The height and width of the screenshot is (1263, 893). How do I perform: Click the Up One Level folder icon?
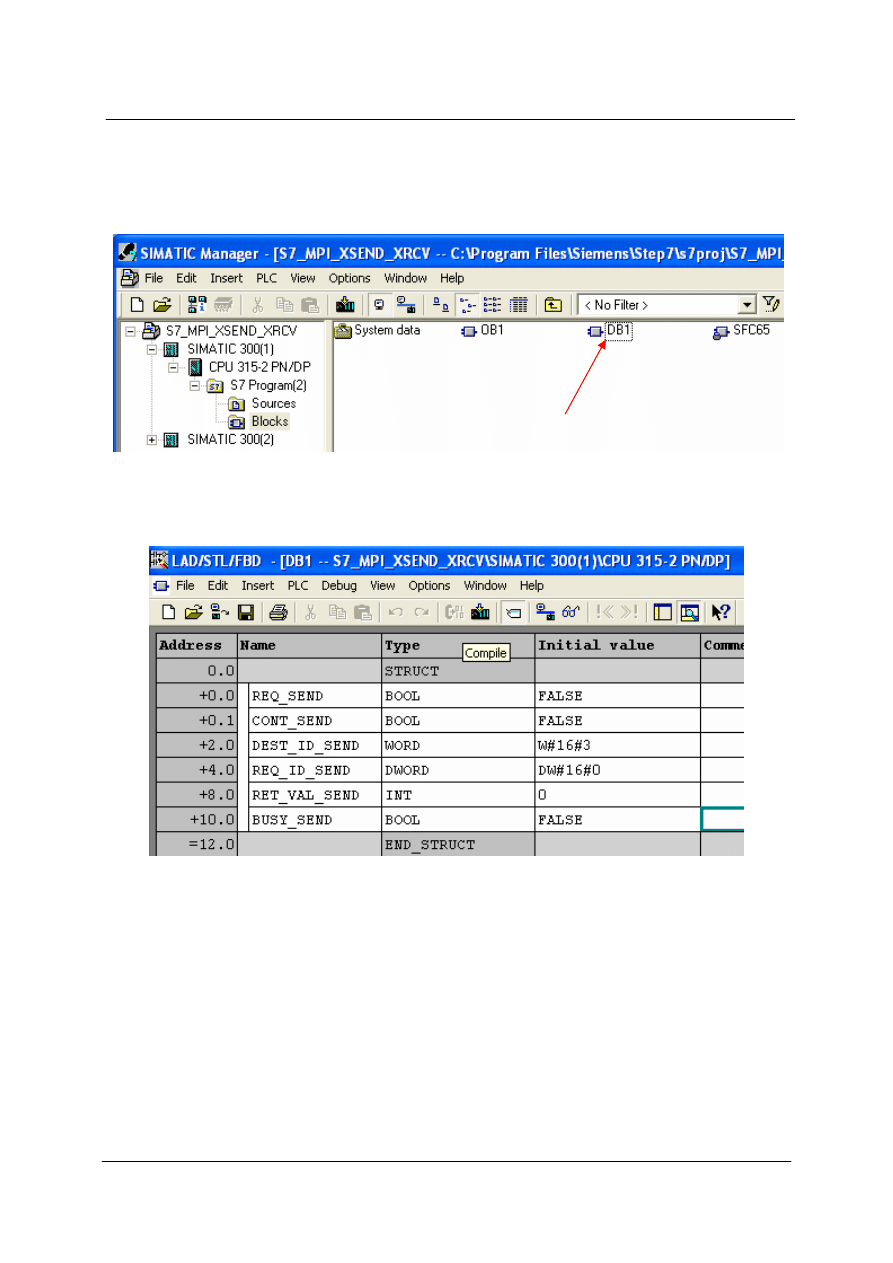click(x=553, y=305)
